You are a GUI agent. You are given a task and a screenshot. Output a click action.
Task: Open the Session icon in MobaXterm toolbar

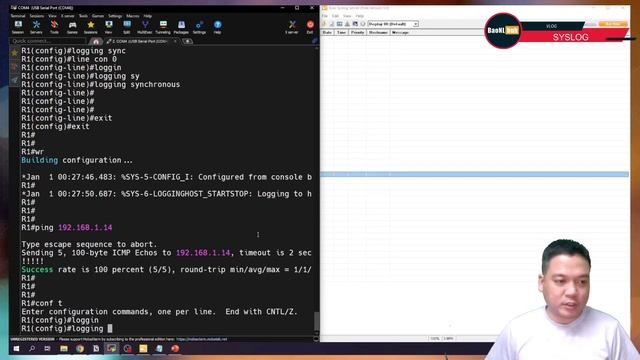(18, 27)
